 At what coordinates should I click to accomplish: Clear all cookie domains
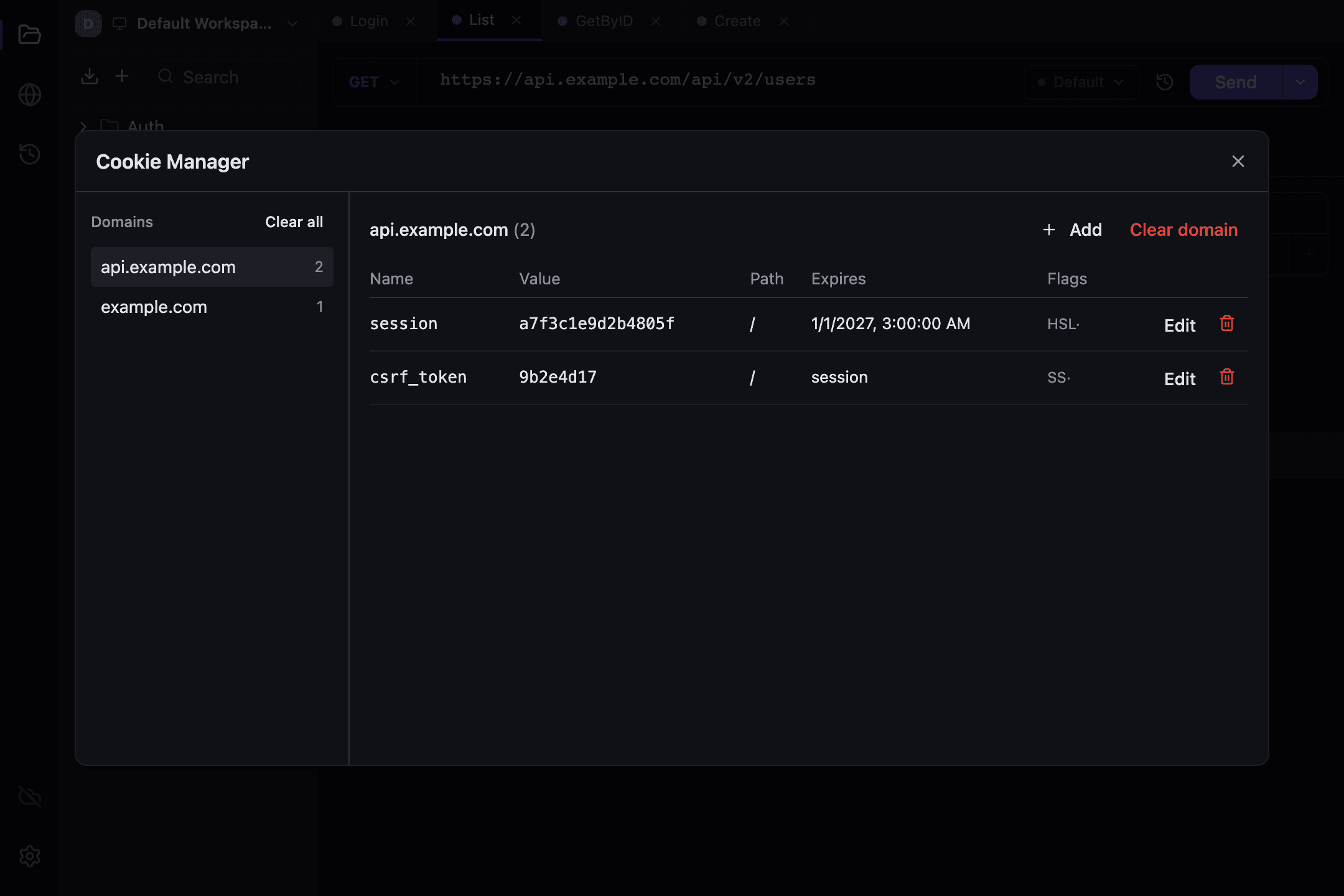pyautogui.click(x=294, y=222)
